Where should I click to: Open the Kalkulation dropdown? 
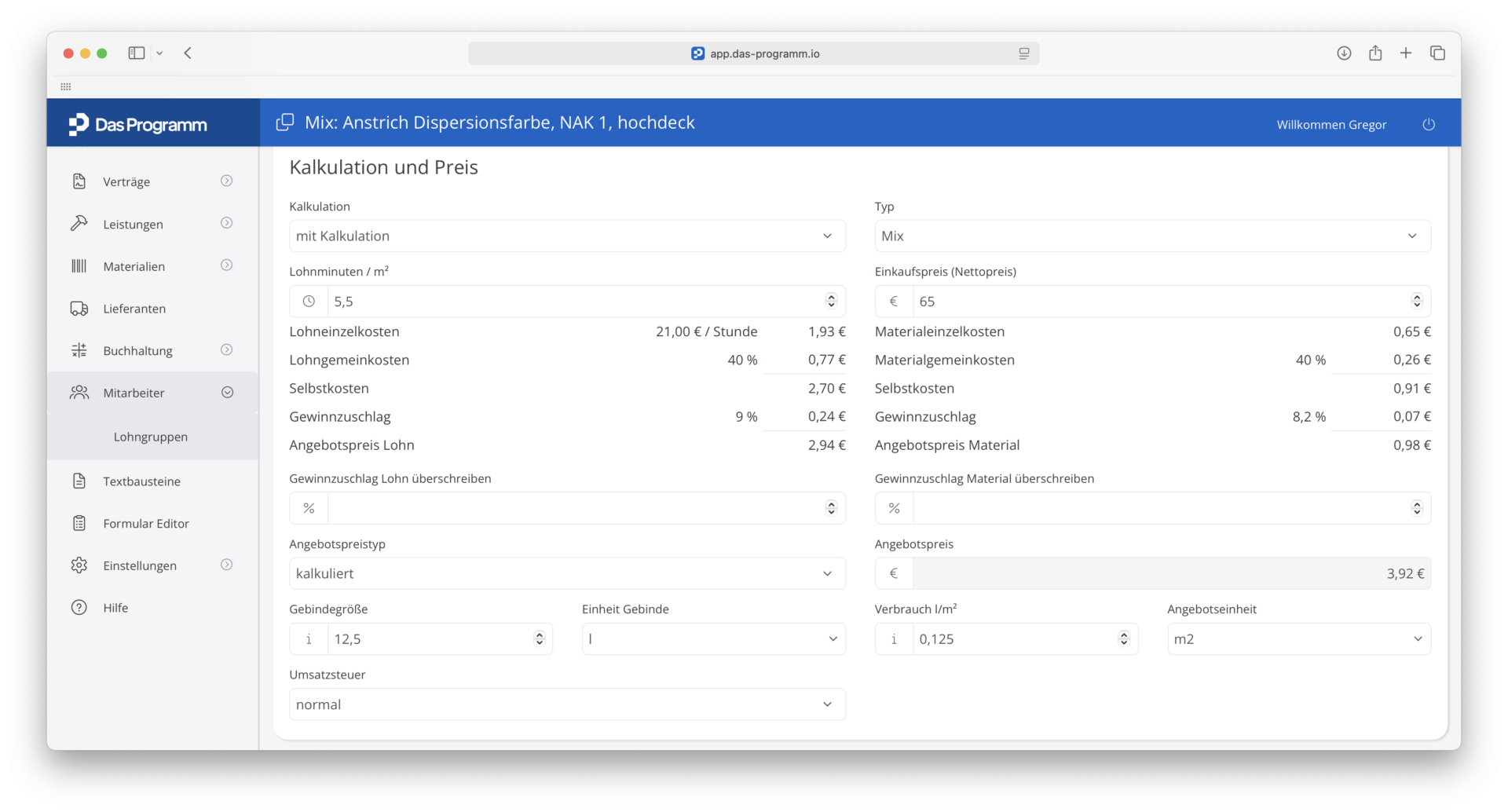567,236
